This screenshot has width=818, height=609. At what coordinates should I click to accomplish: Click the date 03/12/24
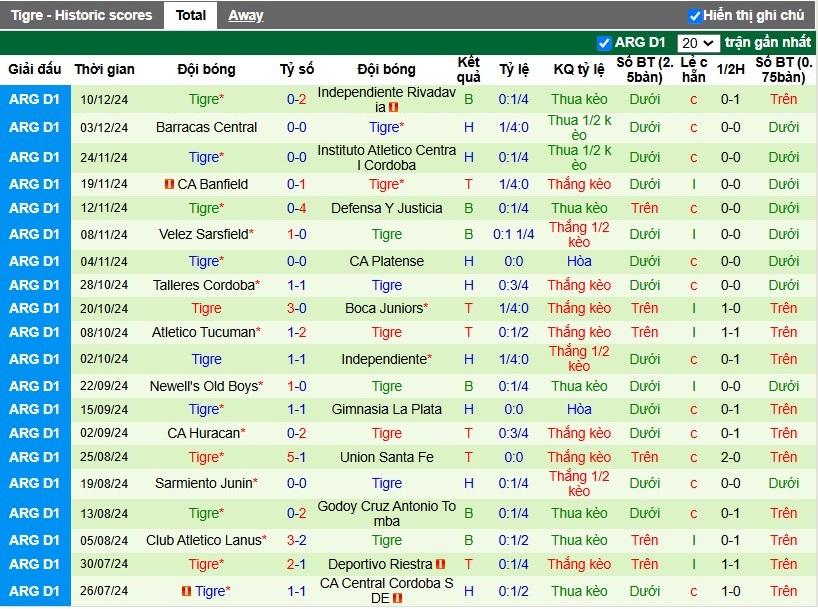click(104, 128)
